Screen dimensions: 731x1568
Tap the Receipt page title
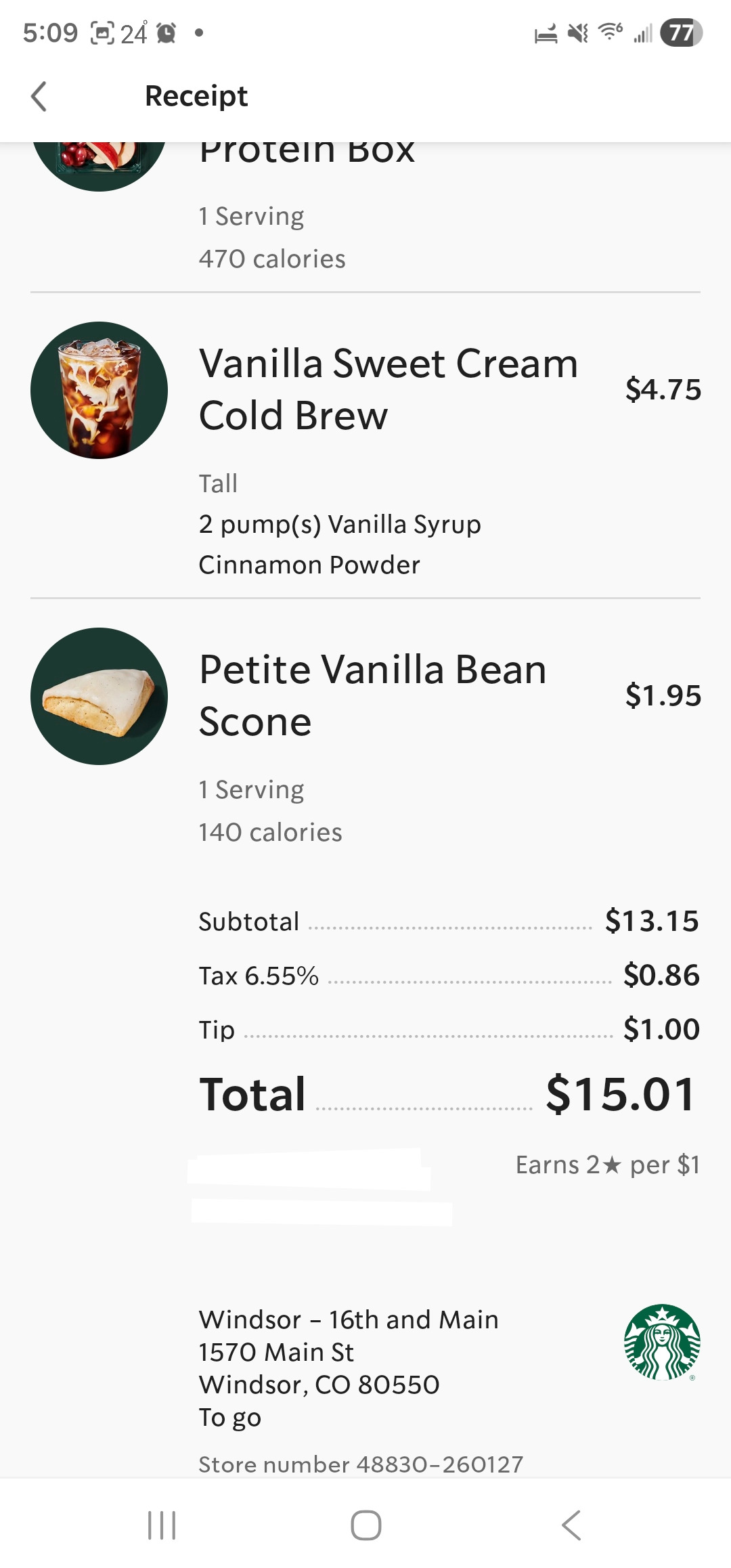point(196,96)
